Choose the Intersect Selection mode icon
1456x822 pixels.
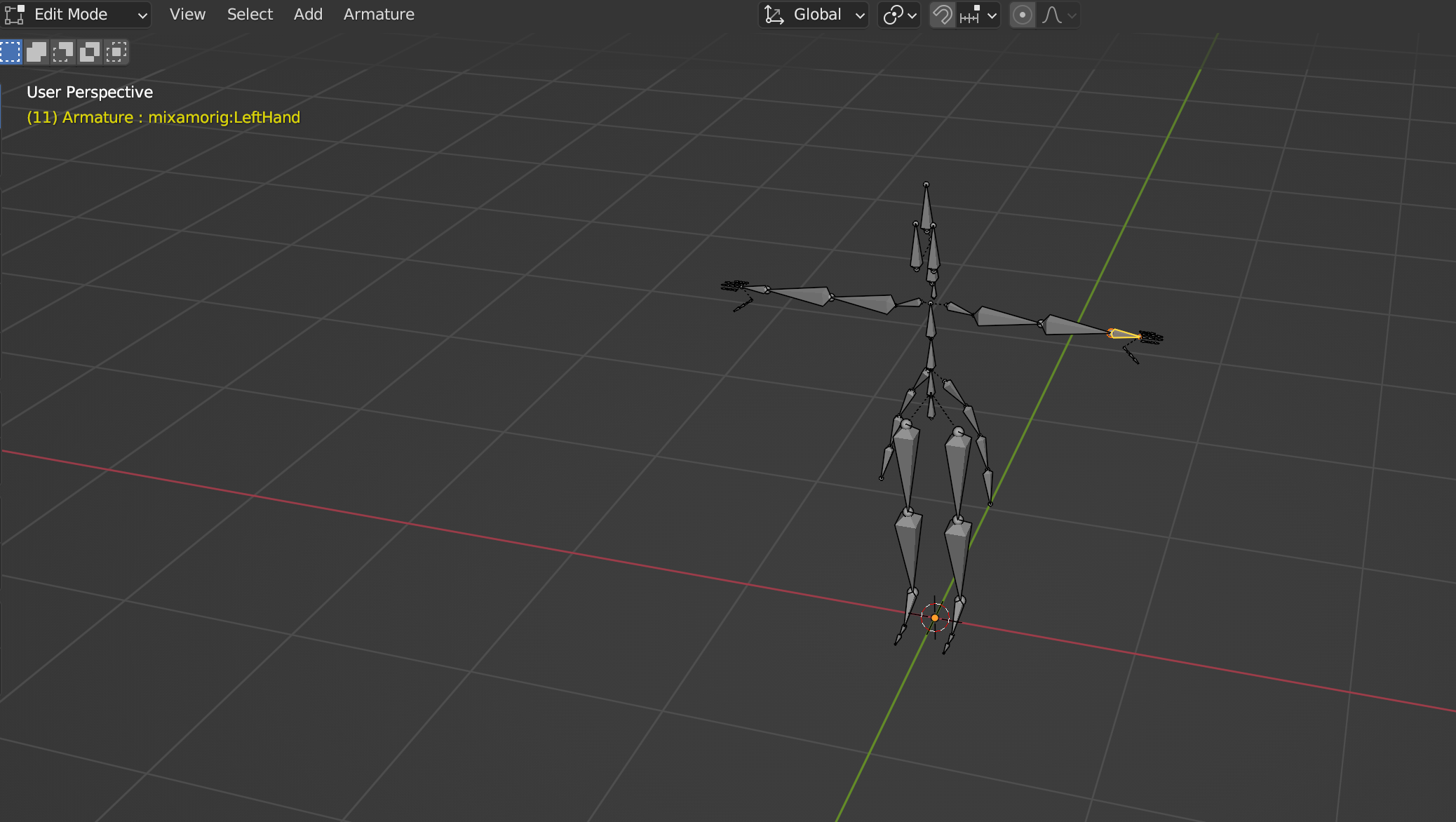click(116, 52)
